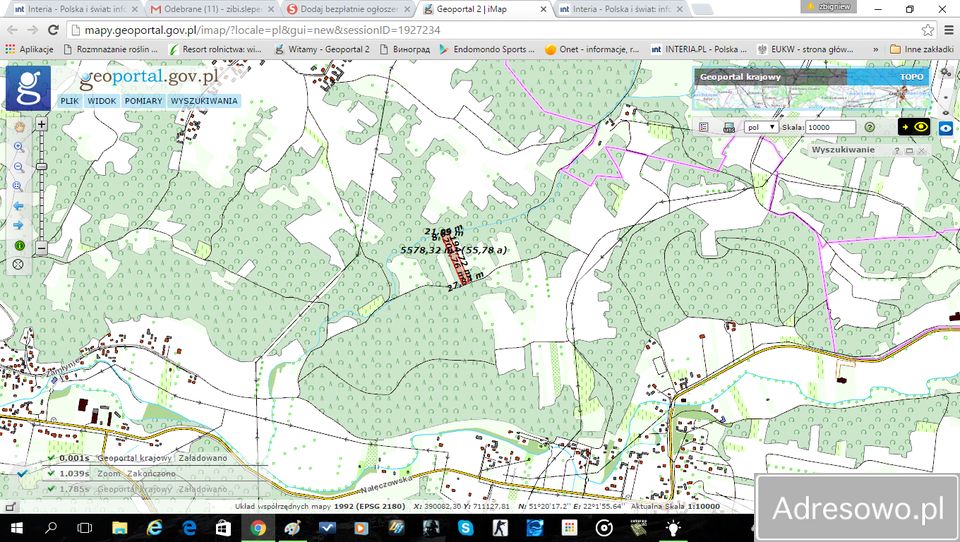Click the zbigniew profile button
The width and height of the screenshot is (960, 542).
point(828,7)
